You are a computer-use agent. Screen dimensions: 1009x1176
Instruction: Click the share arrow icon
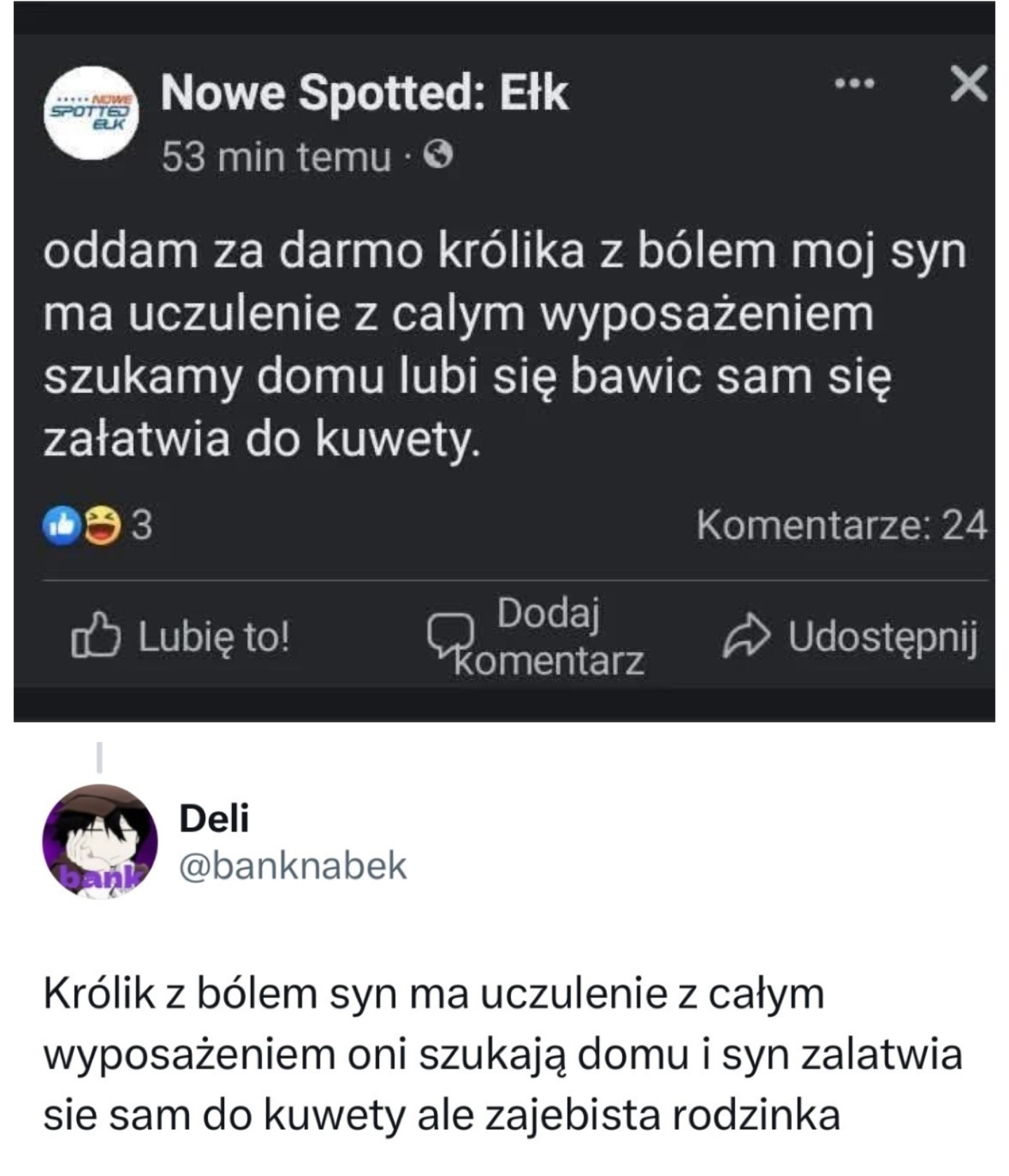click(x=746, y=635)
